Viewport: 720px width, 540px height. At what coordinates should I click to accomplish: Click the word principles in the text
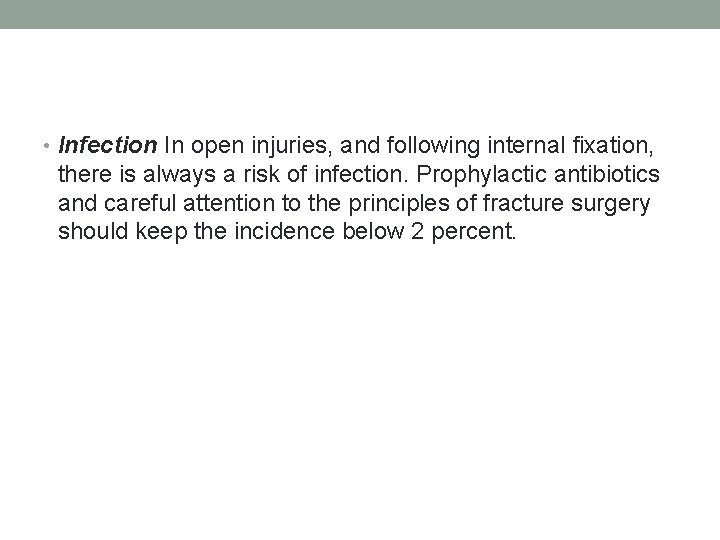[x=399, y=204]
